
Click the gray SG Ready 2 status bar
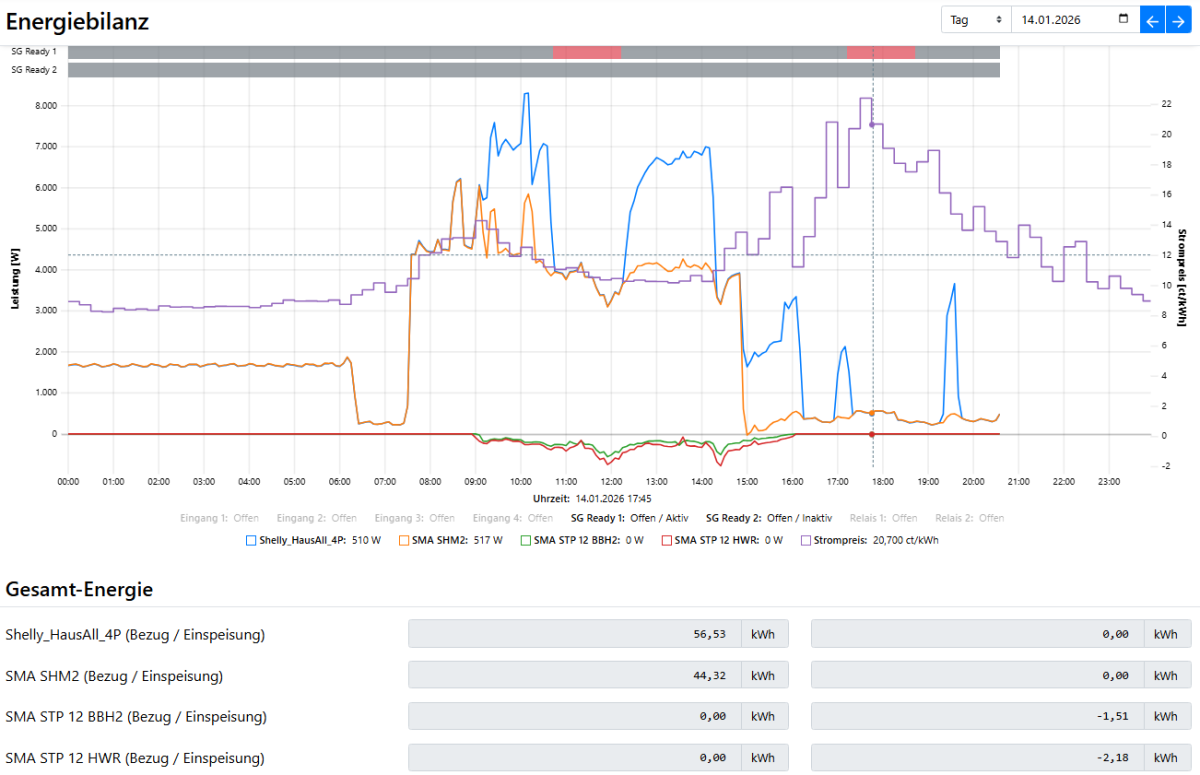[x=534, y=70]
